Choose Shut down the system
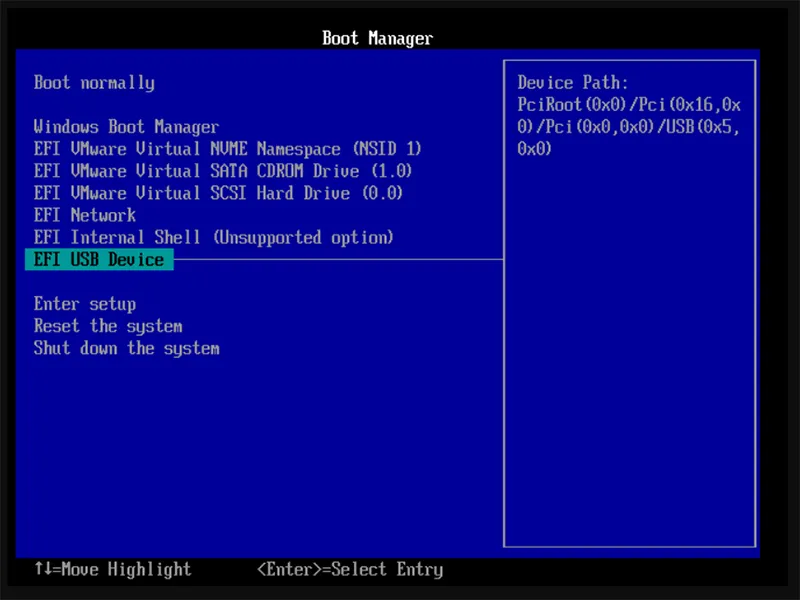The width and height of the screenshot is (800, 600). [x=127, y=348]
